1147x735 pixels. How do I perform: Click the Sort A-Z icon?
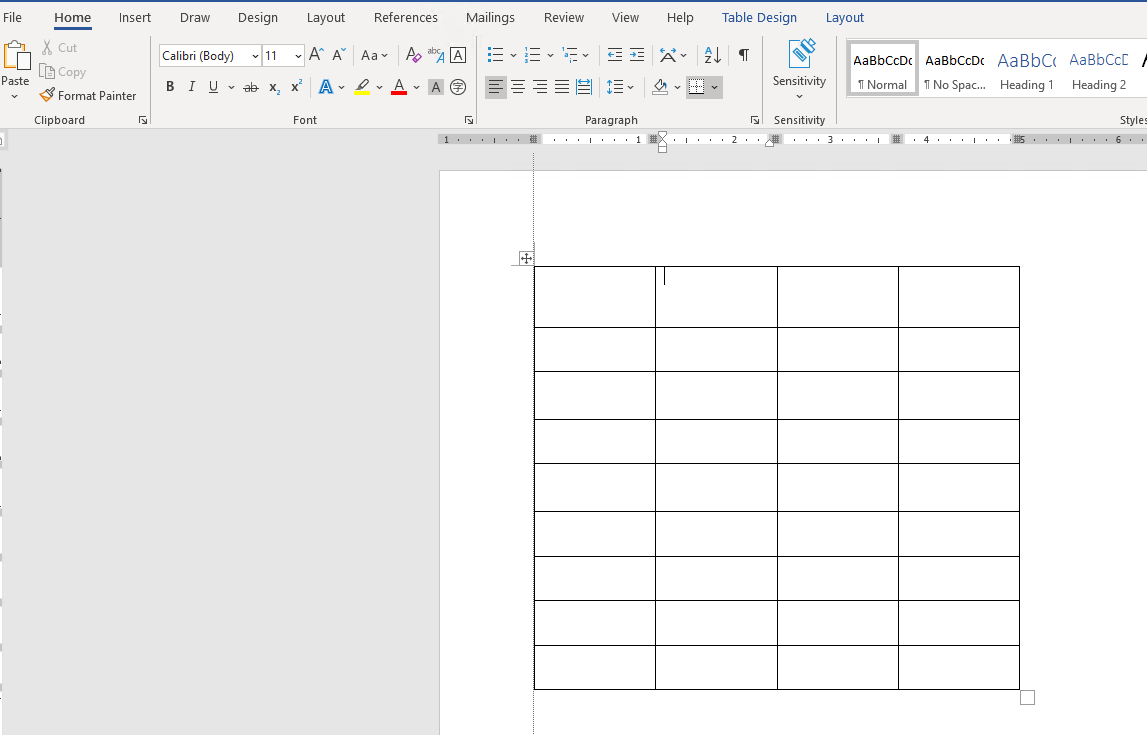pos(712,55)
